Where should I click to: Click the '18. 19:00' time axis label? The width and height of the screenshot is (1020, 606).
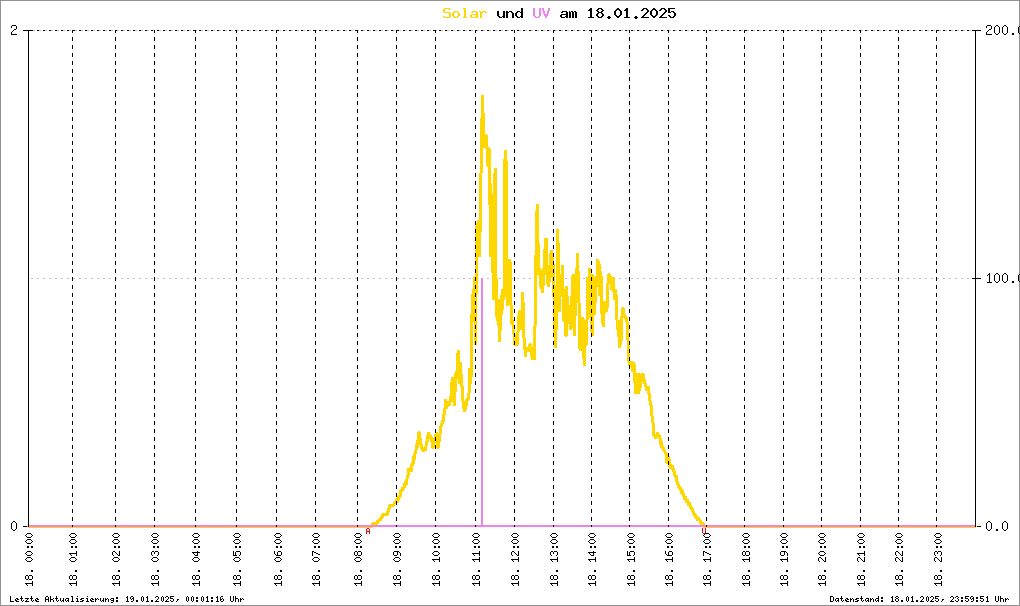[x=784, y=560]
